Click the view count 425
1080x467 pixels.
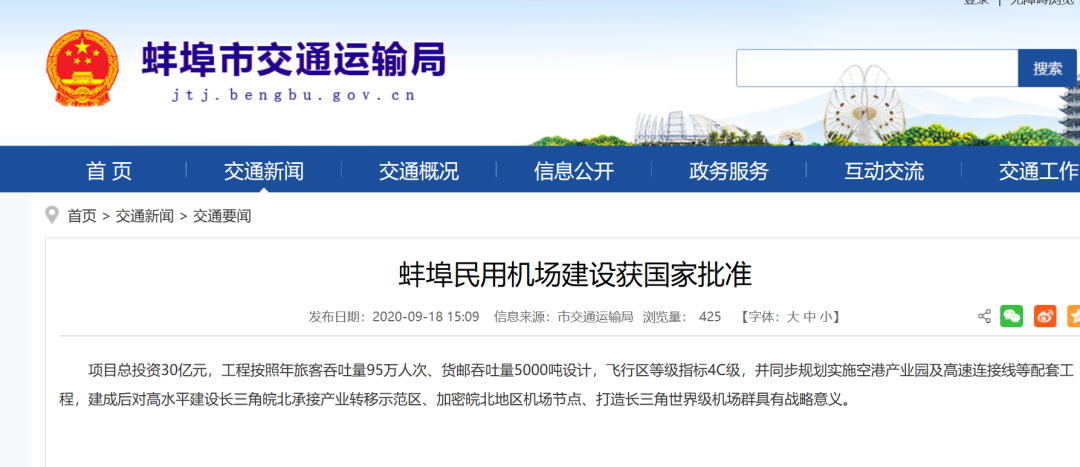point(709,317)
